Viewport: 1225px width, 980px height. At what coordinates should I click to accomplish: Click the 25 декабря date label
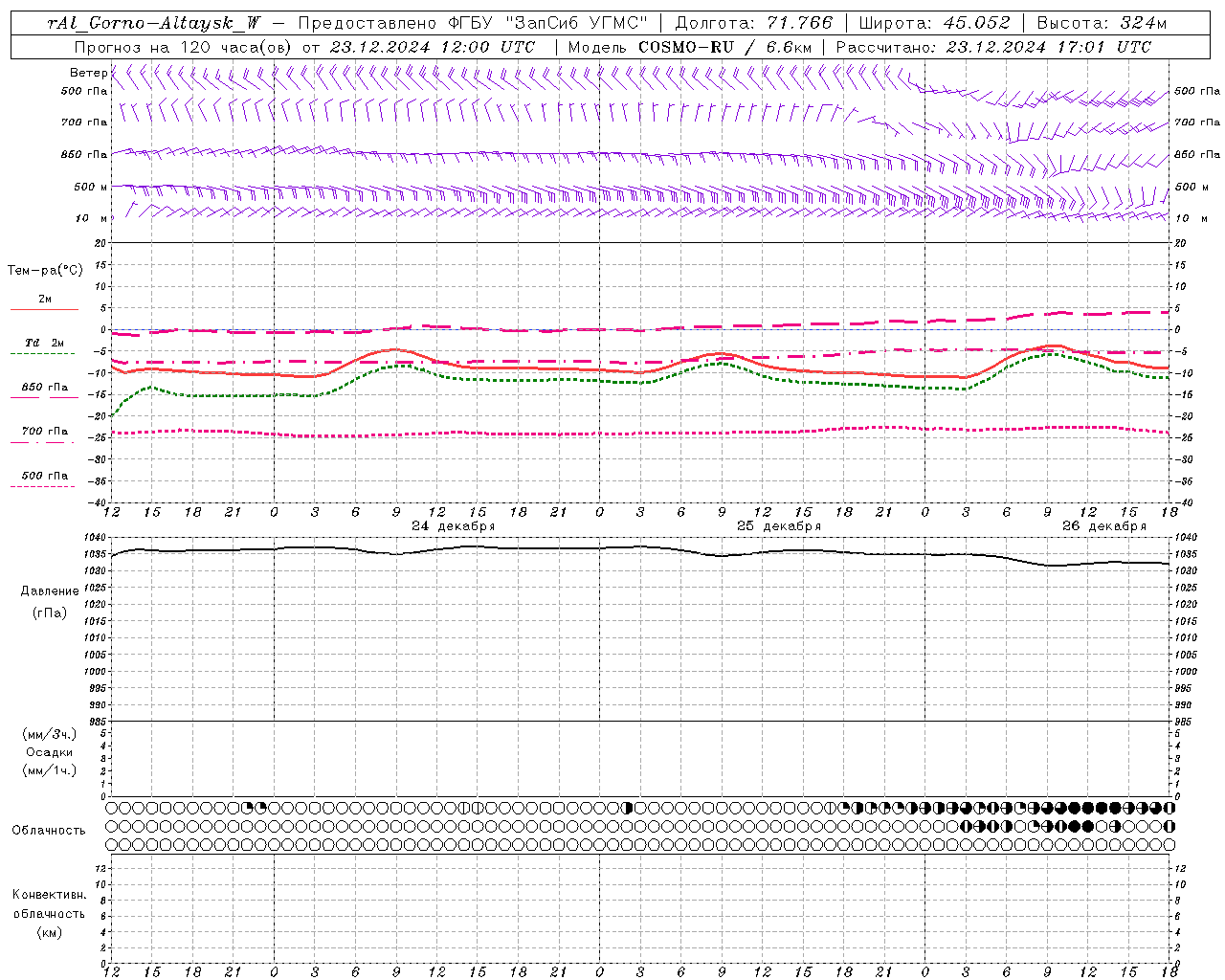point(779,526)
